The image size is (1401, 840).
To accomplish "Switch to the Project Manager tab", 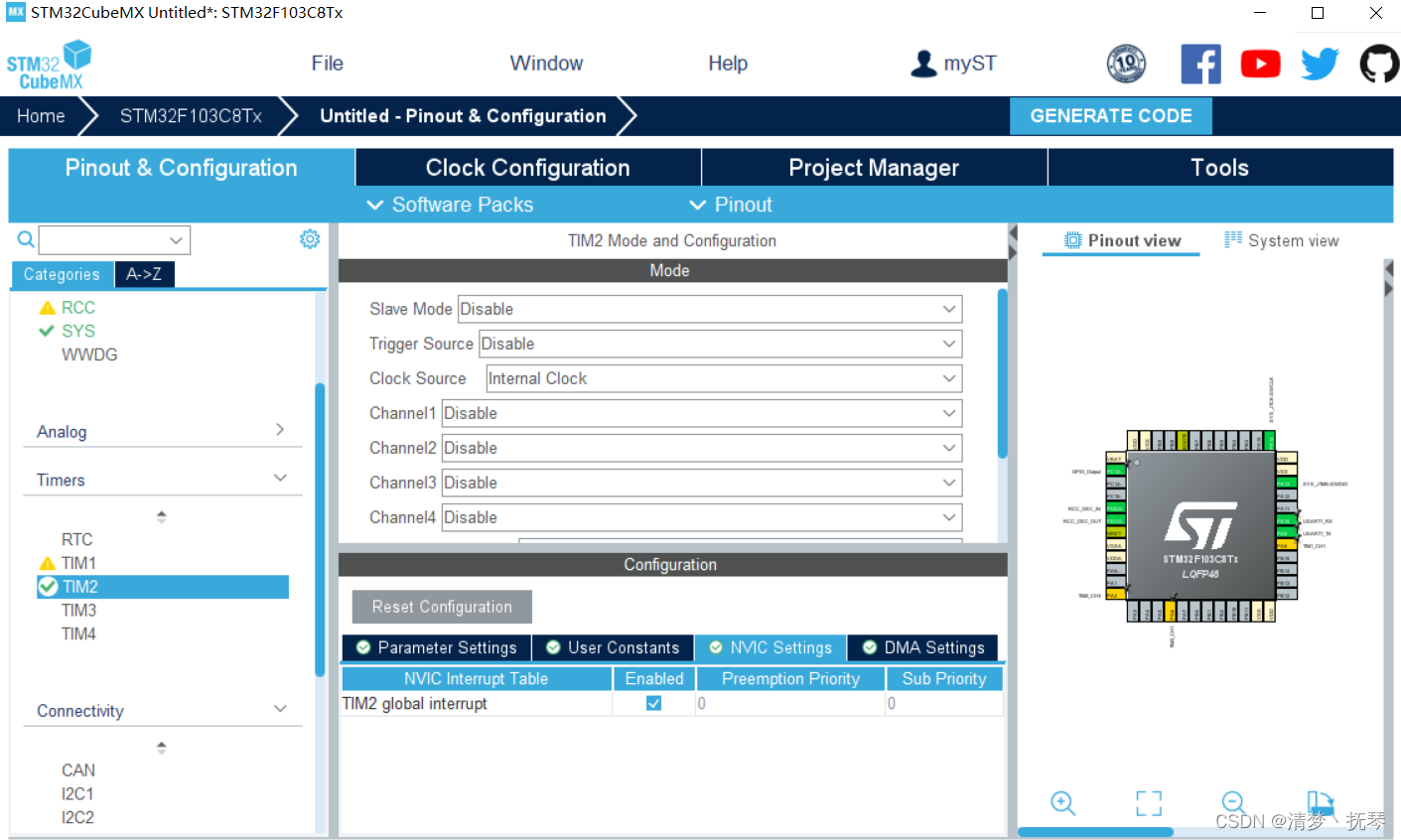I will (x=874, y=168).
